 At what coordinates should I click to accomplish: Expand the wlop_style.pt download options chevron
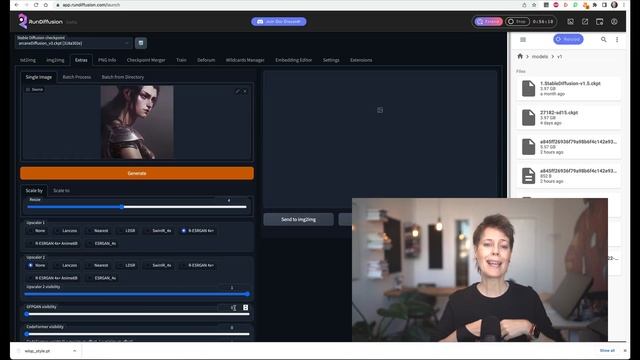click(x=74, y=351)
